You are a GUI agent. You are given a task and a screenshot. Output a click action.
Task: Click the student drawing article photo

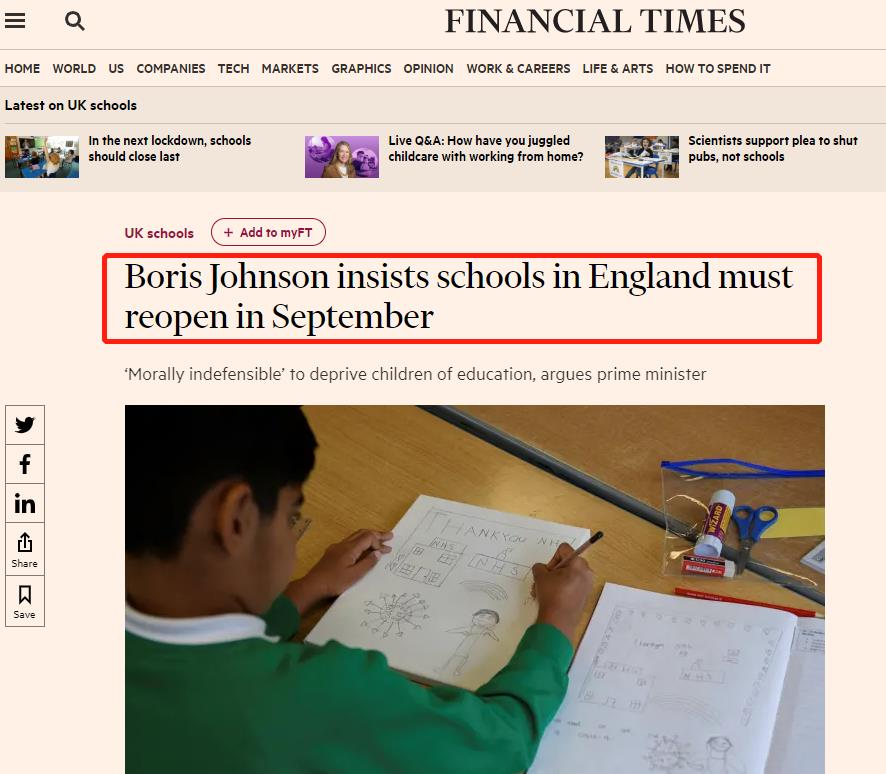coord(475,589)
